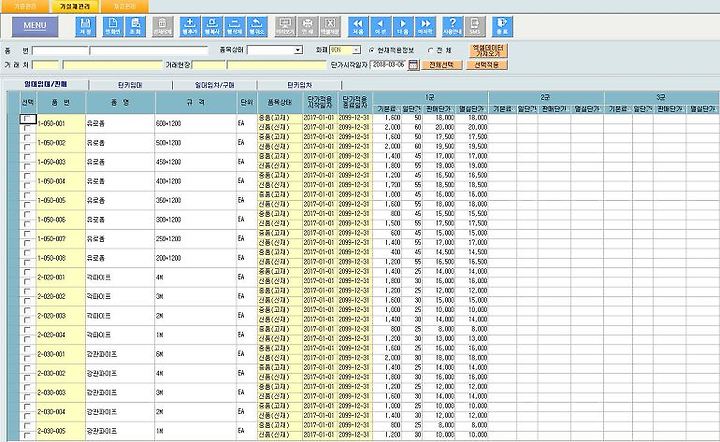Tick the first select checkbox of row 1-050-005
Image resolution: width=720 pixels, height=442 pixels.
point(27,196)
